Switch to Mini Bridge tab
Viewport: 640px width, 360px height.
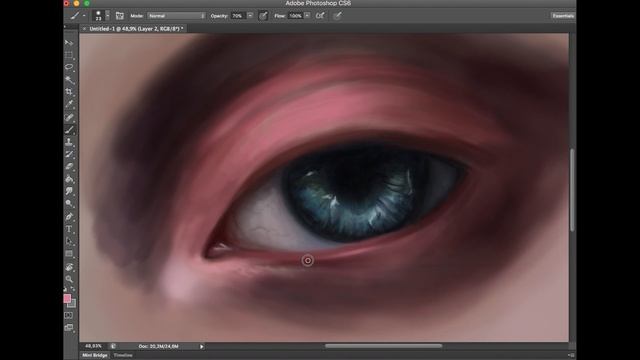(95, 355)
